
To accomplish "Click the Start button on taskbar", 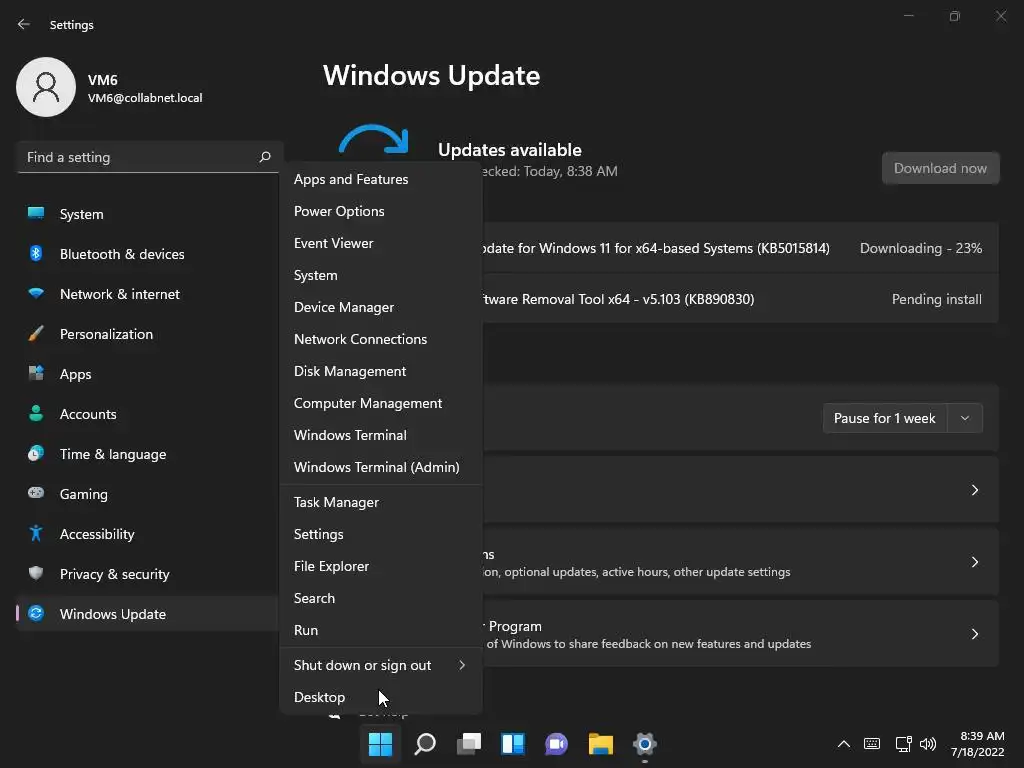I will tap(380, 744).
